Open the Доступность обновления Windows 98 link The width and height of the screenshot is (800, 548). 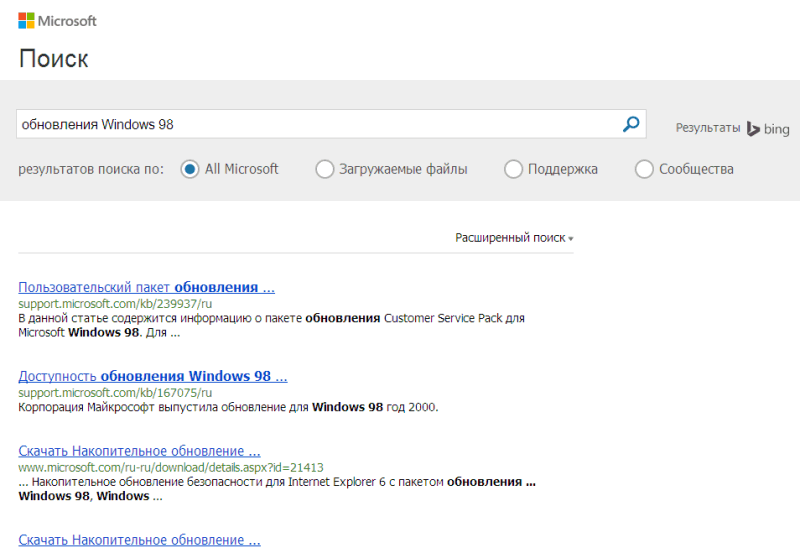pyautogui.click(x=152, y=376)
